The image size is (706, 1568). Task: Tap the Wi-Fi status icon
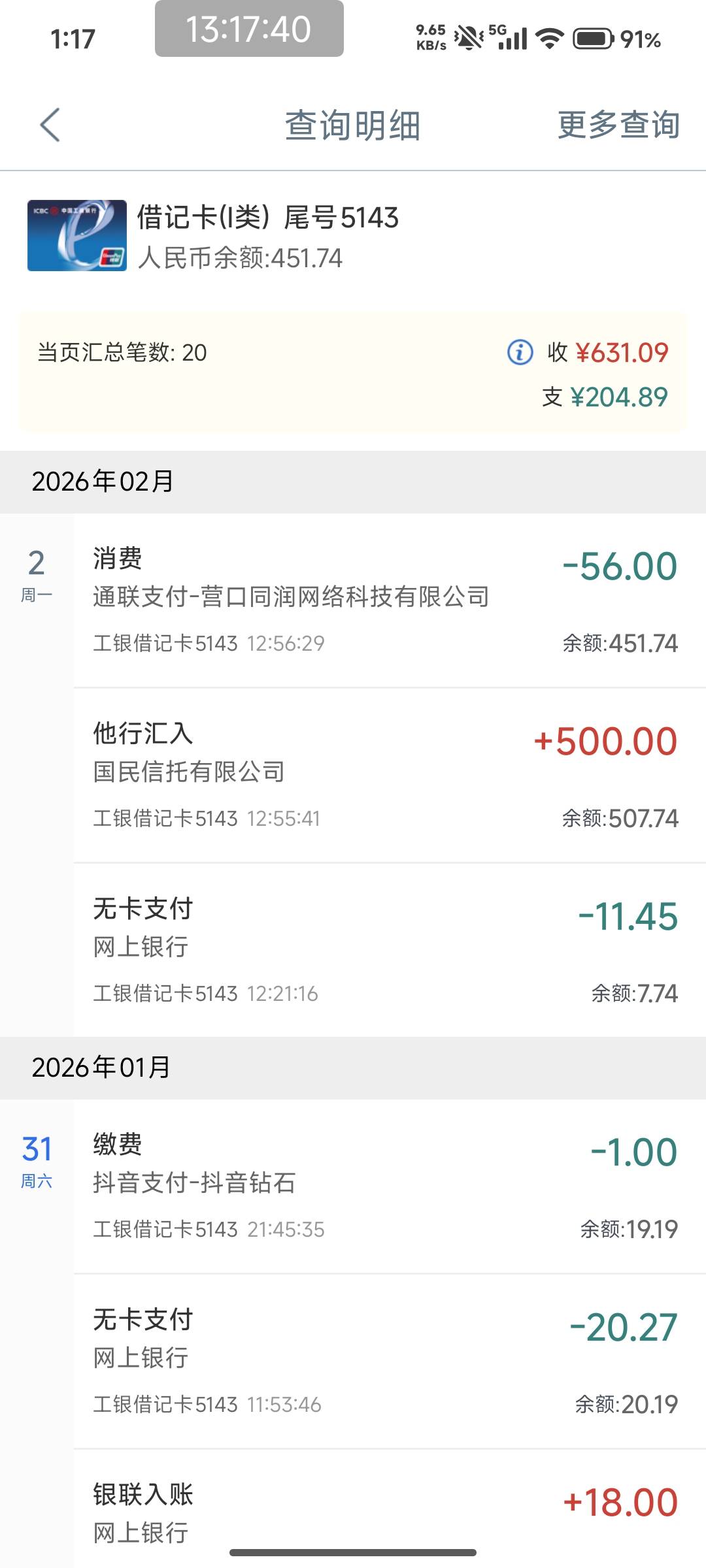pyautogui.click(x=549, y=39)
